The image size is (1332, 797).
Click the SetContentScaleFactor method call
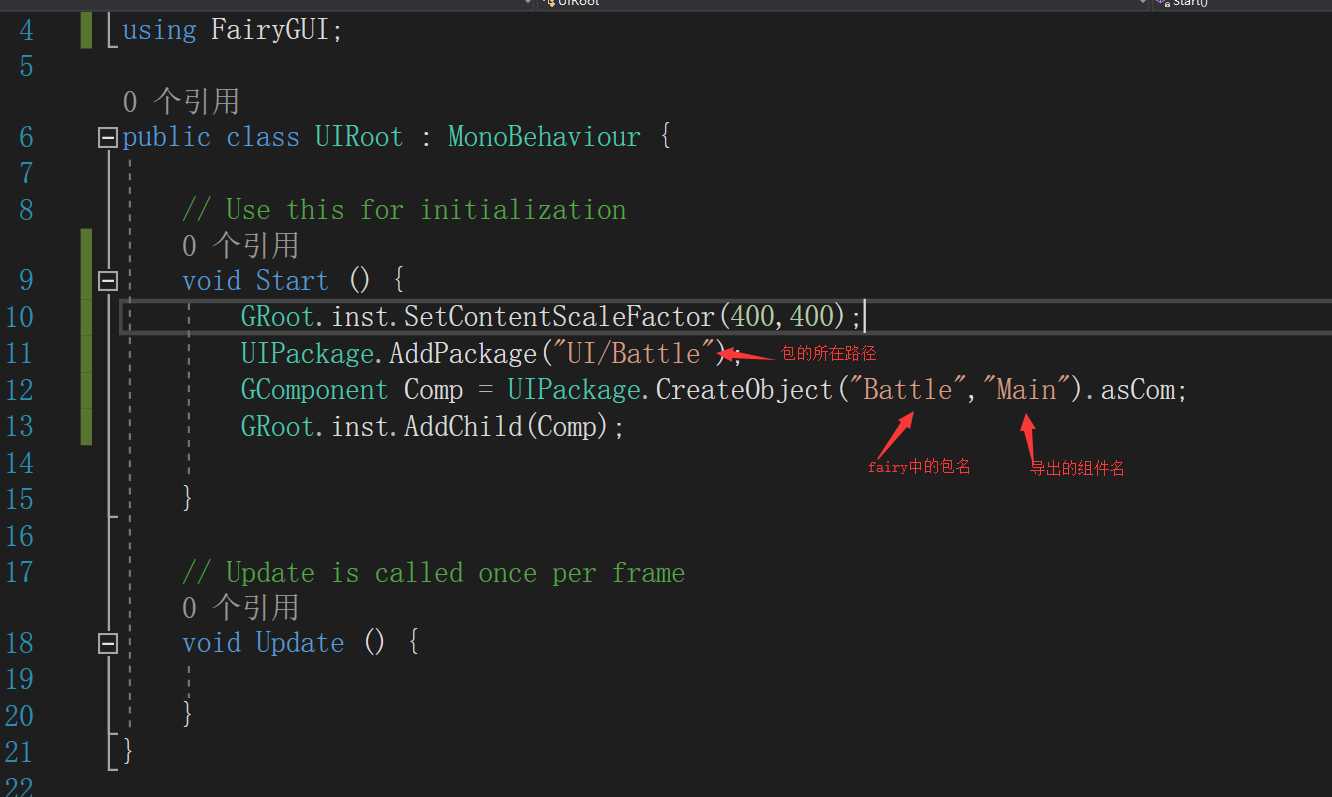coord(560,317)
